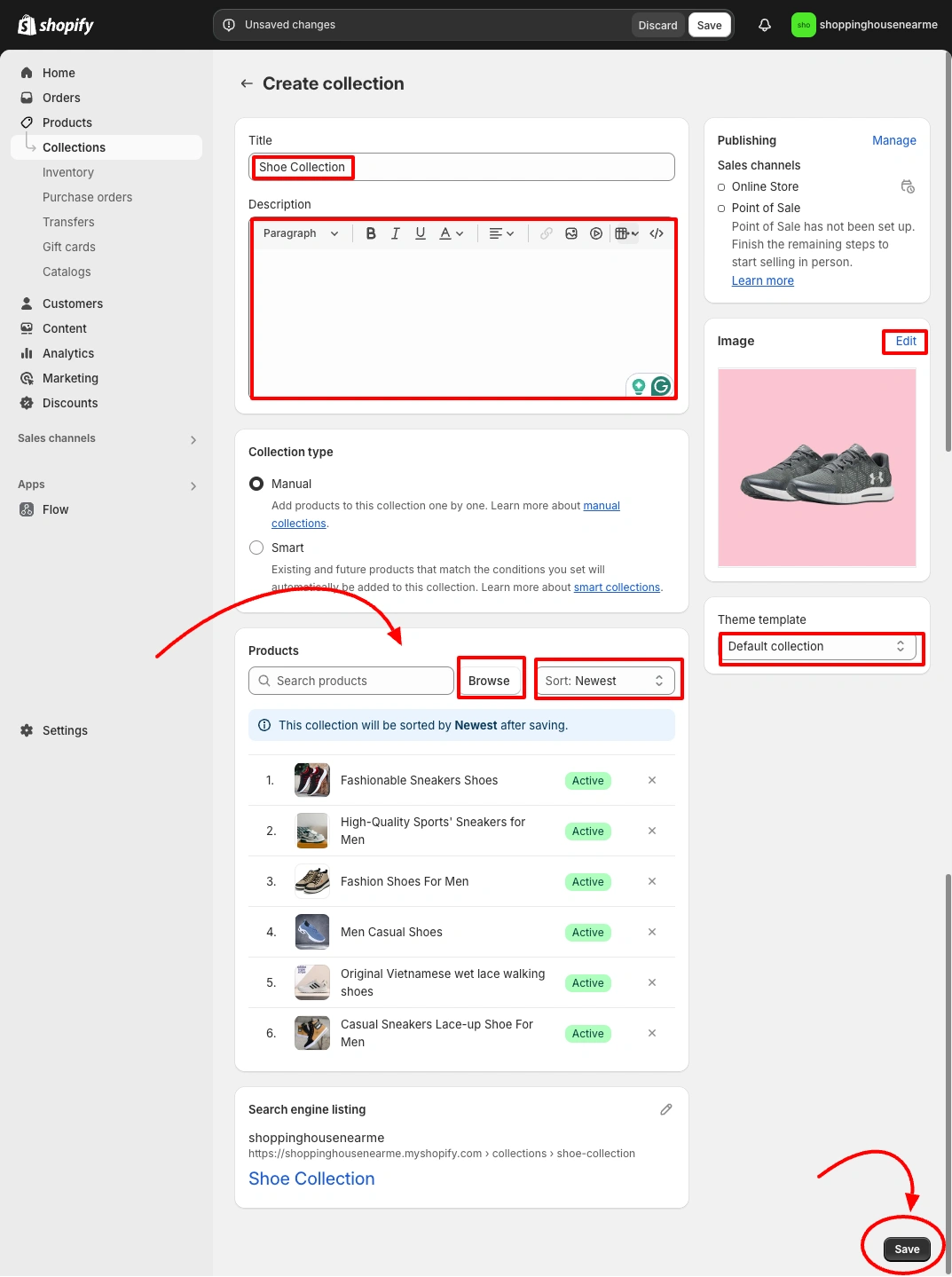Remove Original Vietnamese wet lace walking shoes

click(x=652, y=982)
